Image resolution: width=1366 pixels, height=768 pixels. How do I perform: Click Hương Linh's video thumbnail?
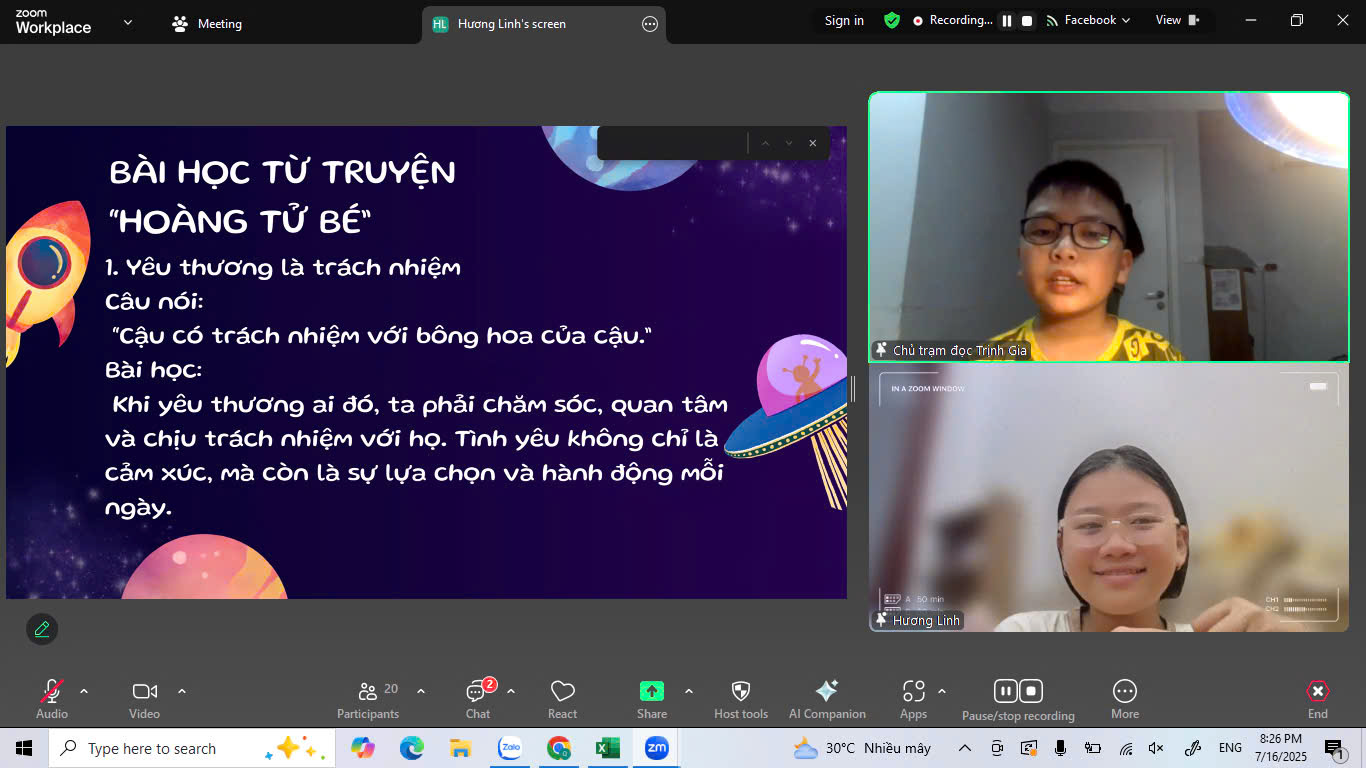(x=1108, y=498)
